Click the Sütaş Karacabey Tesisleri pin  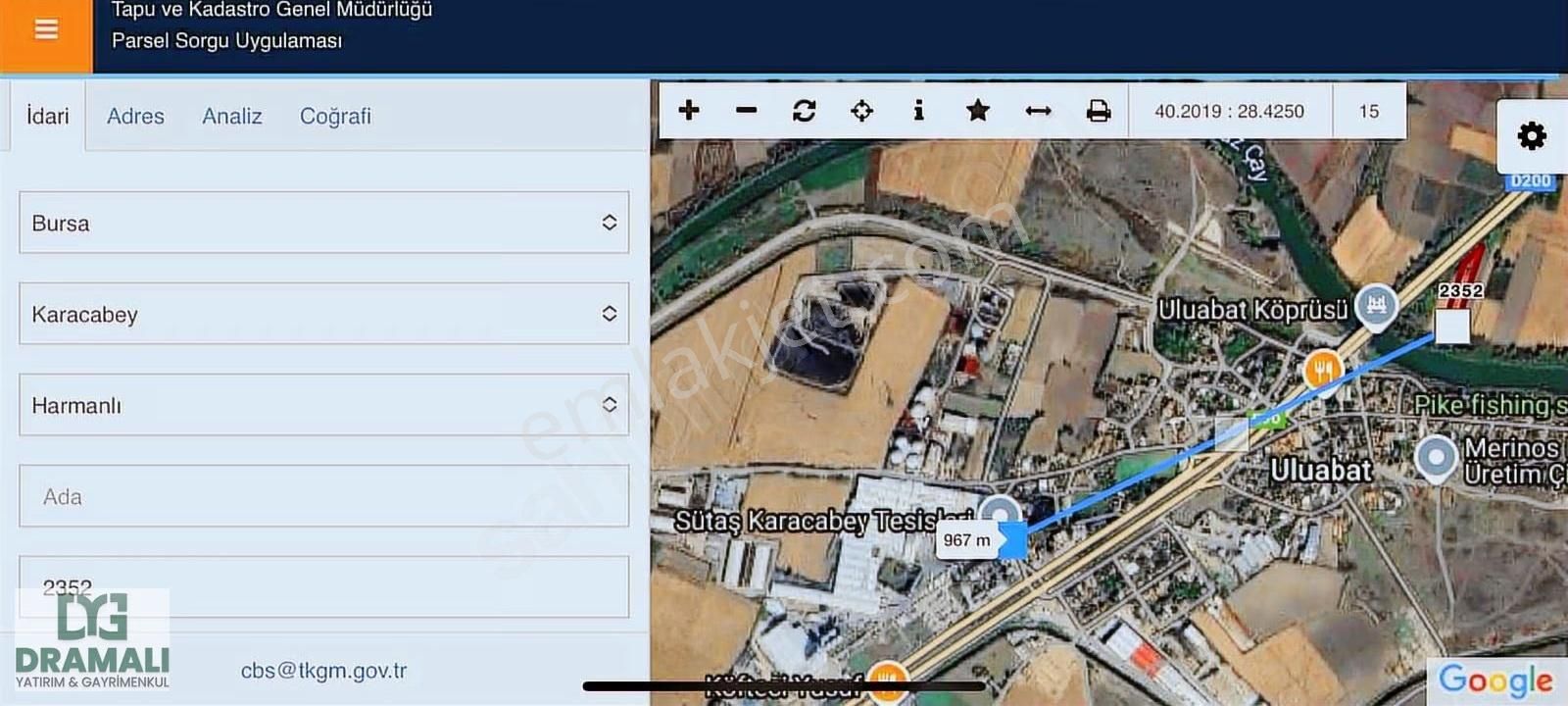pyautogui.click(x=1001, y=512)
